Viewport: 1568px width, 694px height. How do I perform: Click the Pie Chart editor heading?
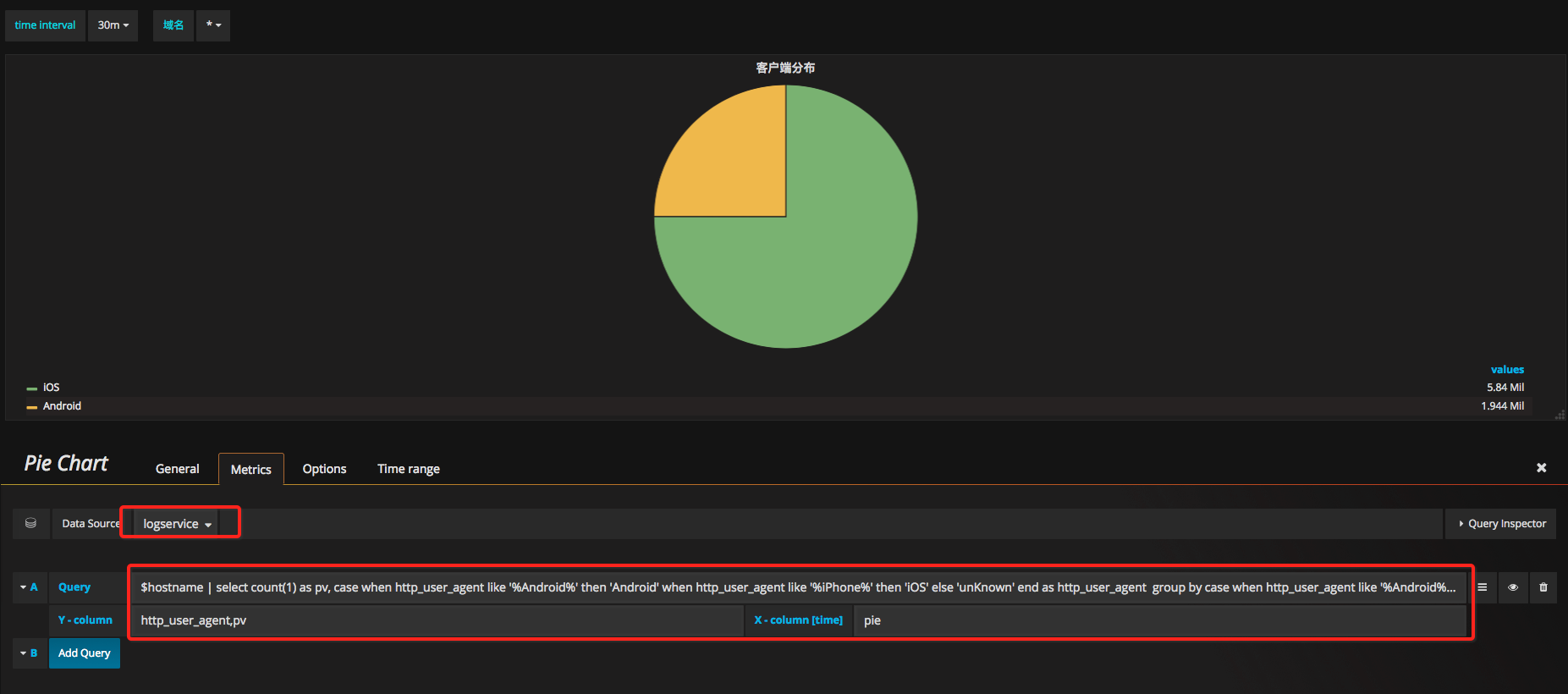66,464
